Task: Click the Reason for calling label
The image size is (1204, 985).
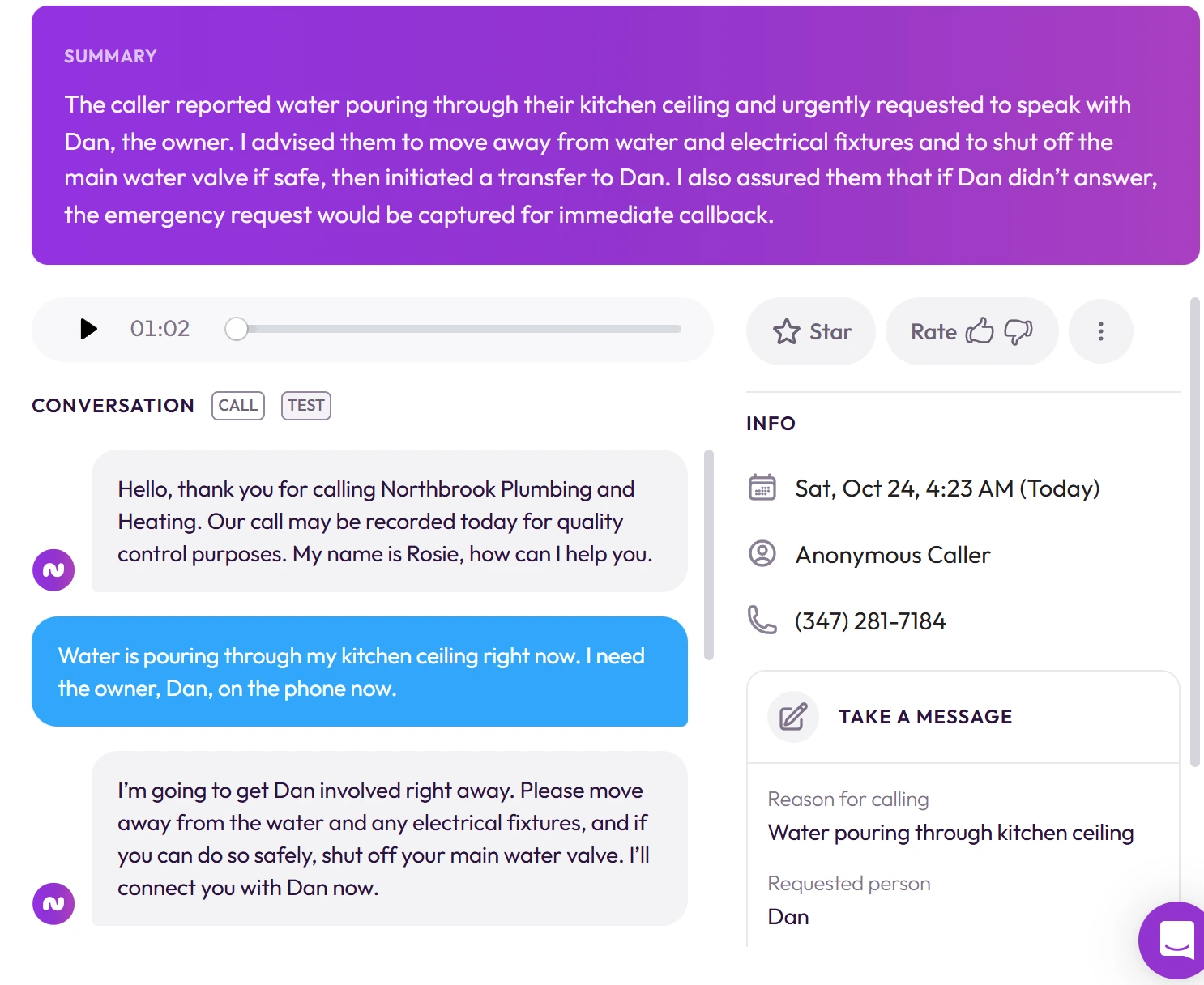Action: 848,800
